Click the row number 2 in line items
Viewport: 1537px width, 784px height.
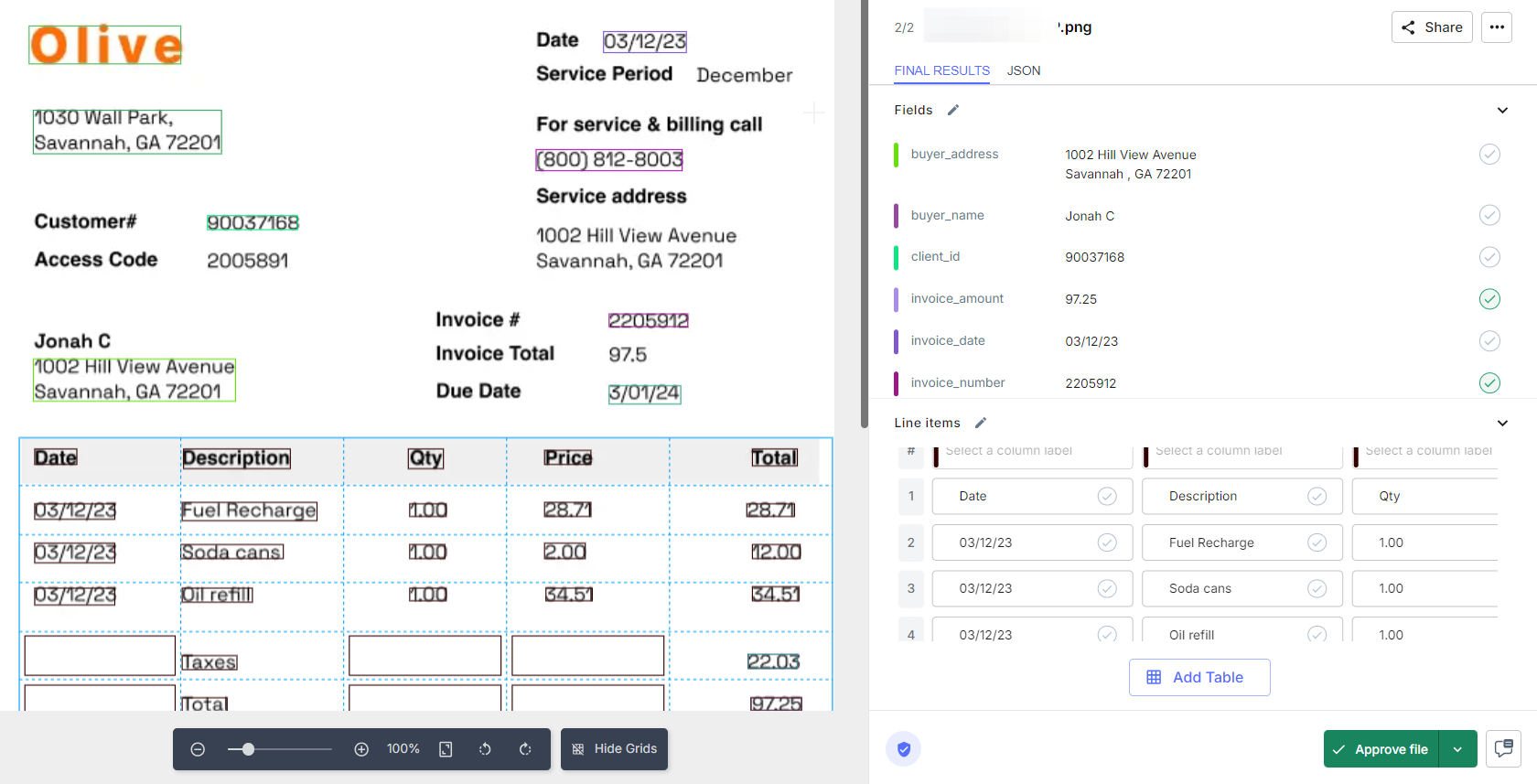(x=910, y=542)
